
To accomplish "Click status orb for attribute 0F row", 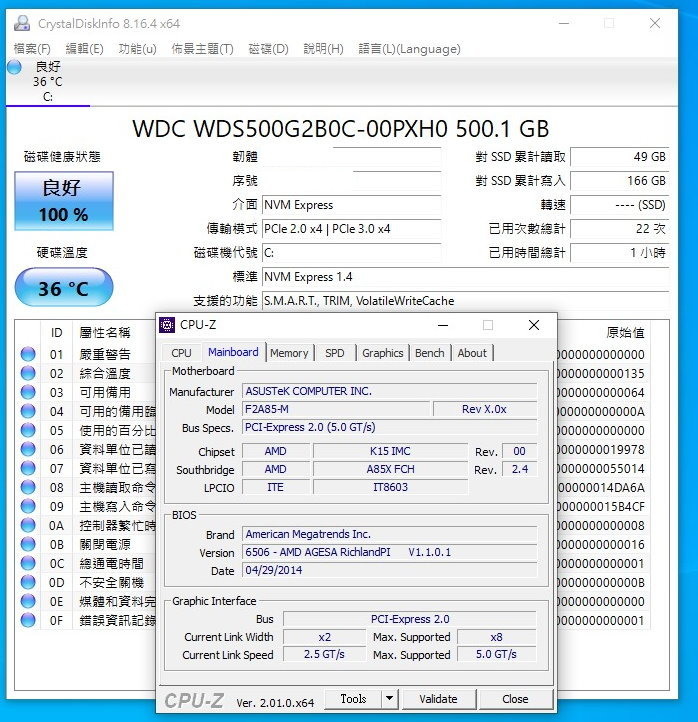I will click(28, 620).
